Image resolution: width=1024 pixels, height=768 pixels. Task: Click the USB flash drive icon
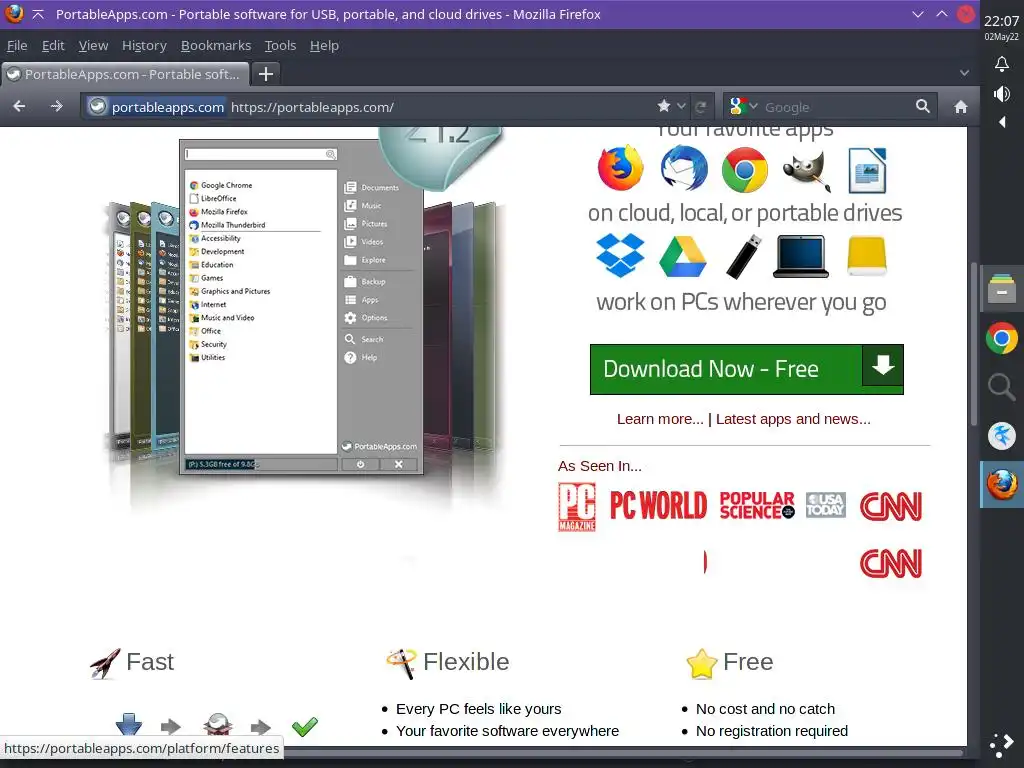[744, 257]
